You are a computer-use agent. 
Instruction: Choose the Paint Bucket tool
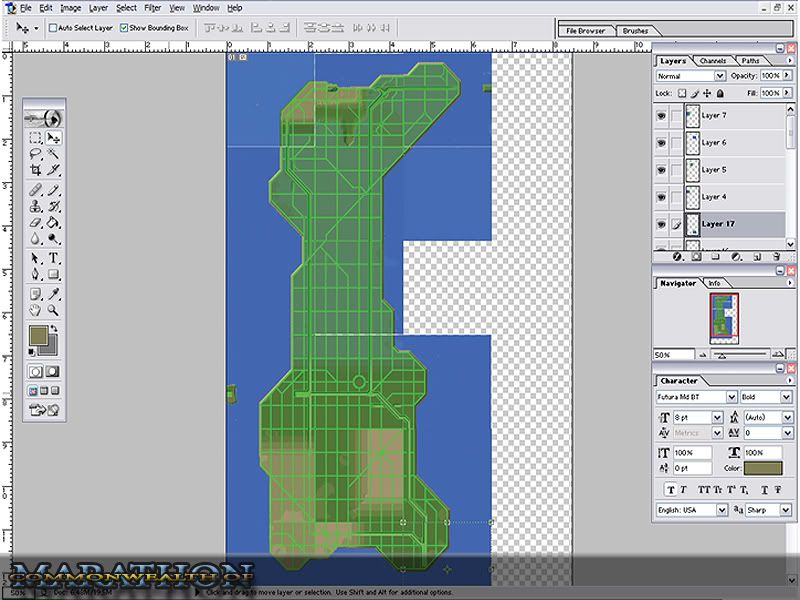tap(54, 223)
